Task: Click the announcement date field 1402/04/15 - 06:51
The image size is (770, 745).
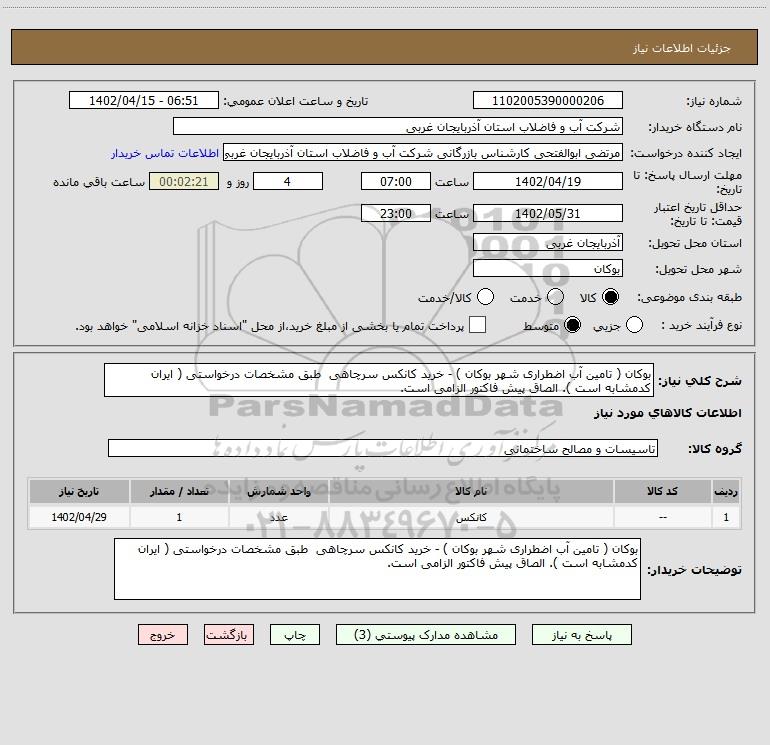Action: pos(143,101)
